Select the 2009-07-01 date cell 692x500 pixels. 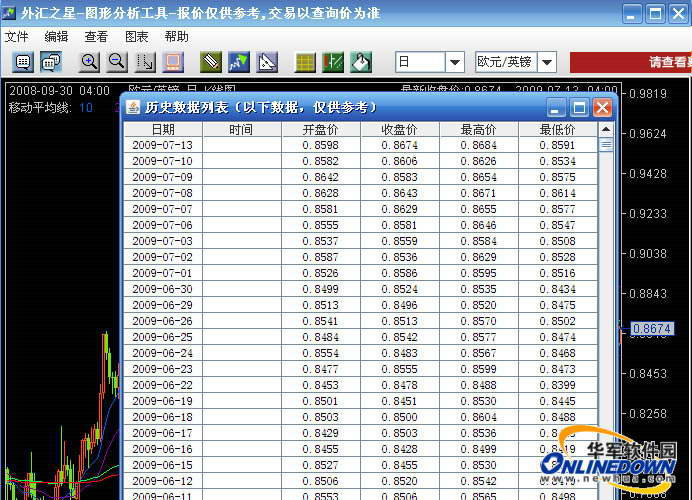163,273
